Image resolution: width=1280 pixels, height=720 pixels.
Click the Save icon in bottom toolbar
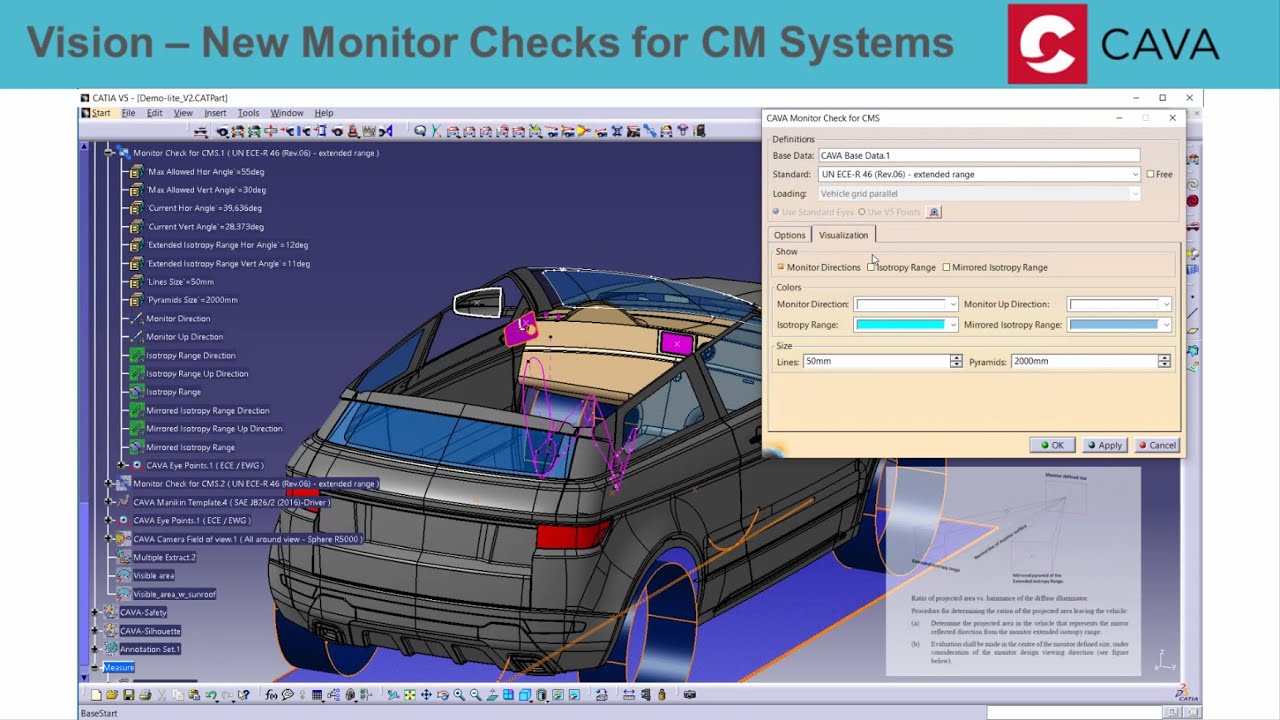click(x=128, y=695)
